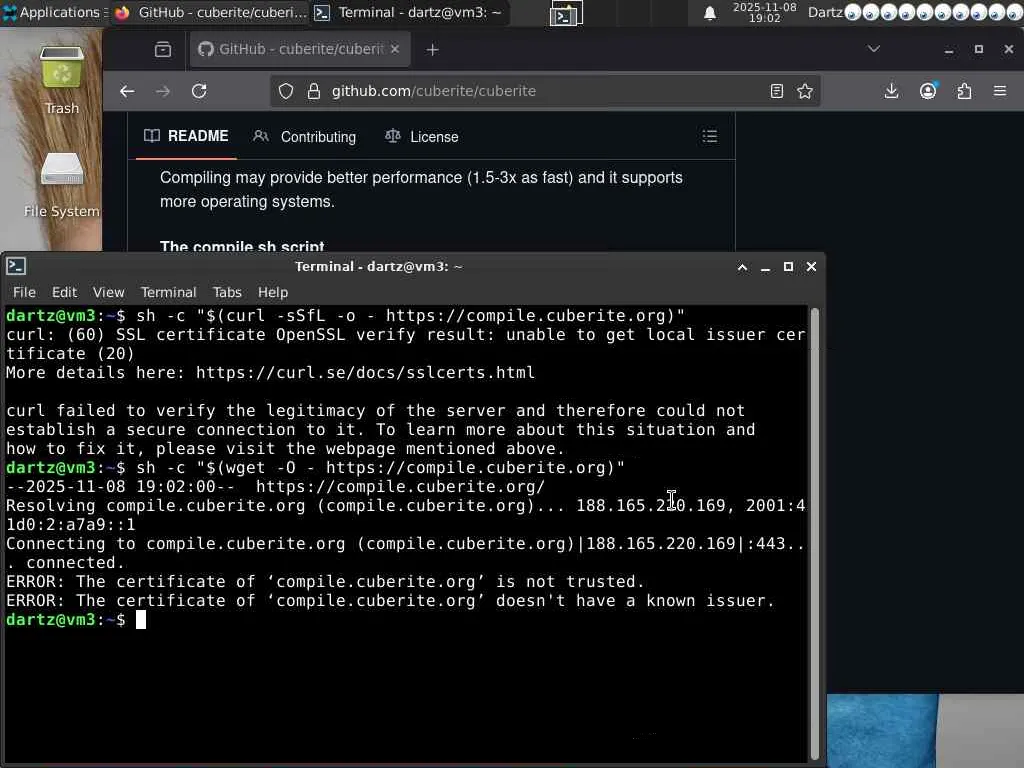The image size is (1024, 768).
Task: Click the terminal vertical scrollbar
Action: [x=815, y=534]
